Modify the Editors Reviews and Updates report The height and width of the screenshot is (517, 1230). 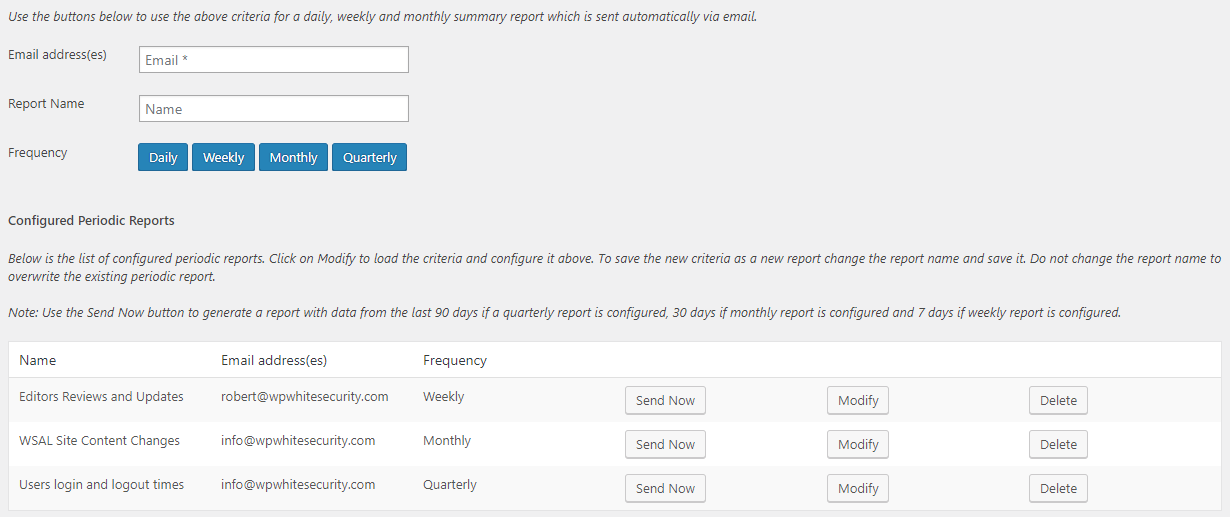click(x=858, y=400)
